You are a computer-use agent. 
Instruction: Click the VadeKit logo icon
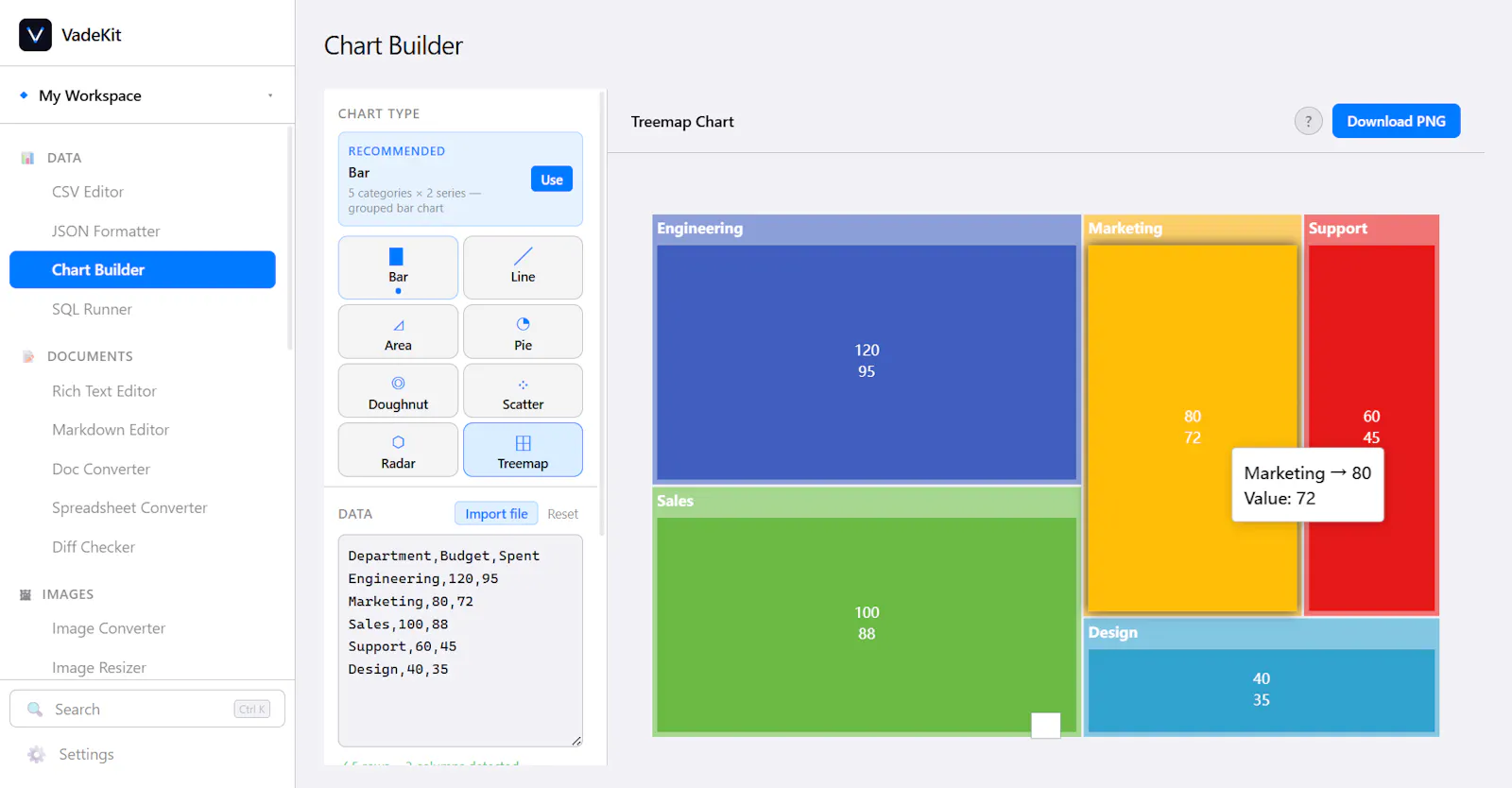pos(35,35)
